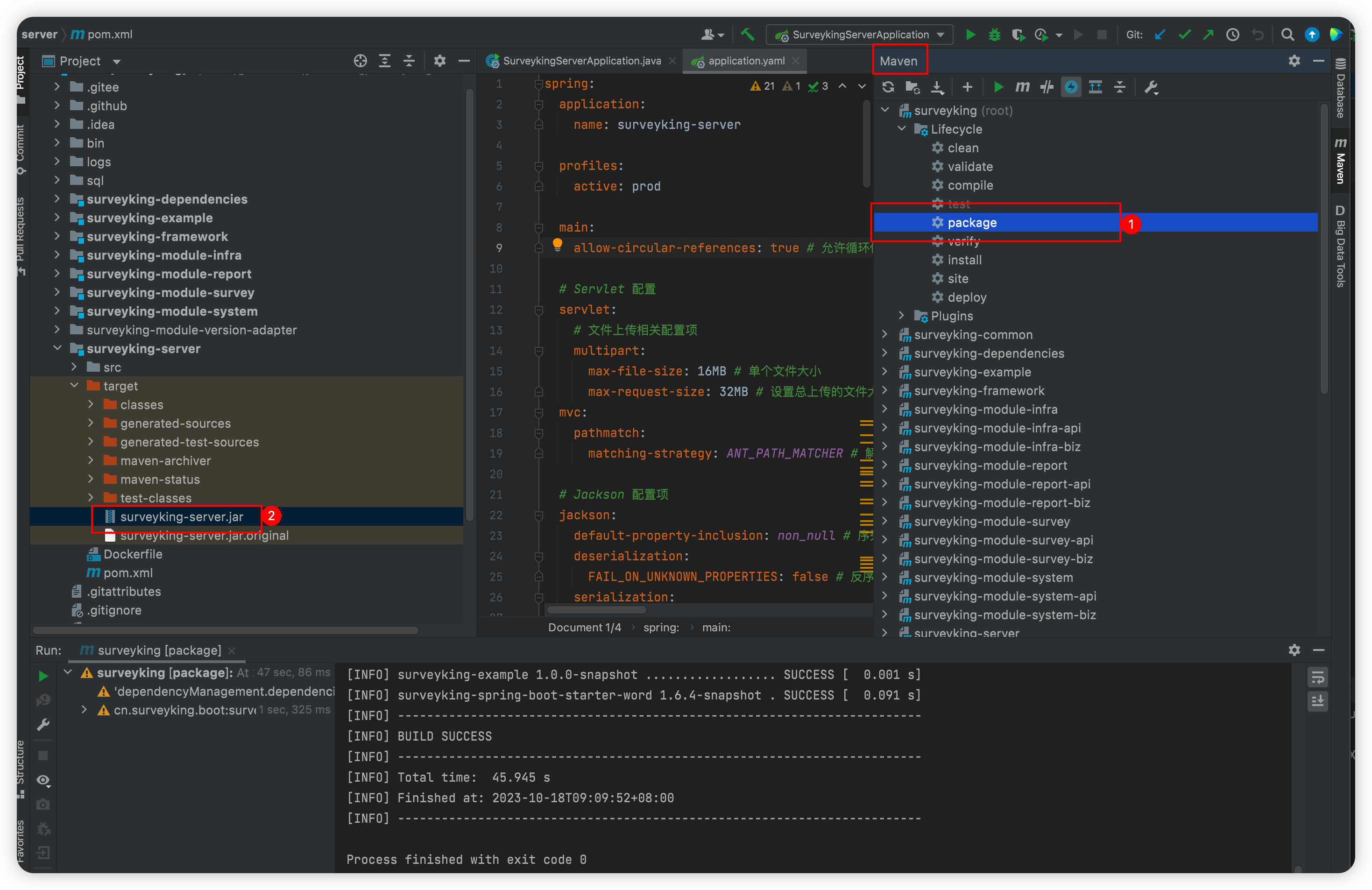Image resolution: width=1372 pixels, height=890 pixels.
Task: Start debugging with the bug icon
Action: tap(994, 35)
